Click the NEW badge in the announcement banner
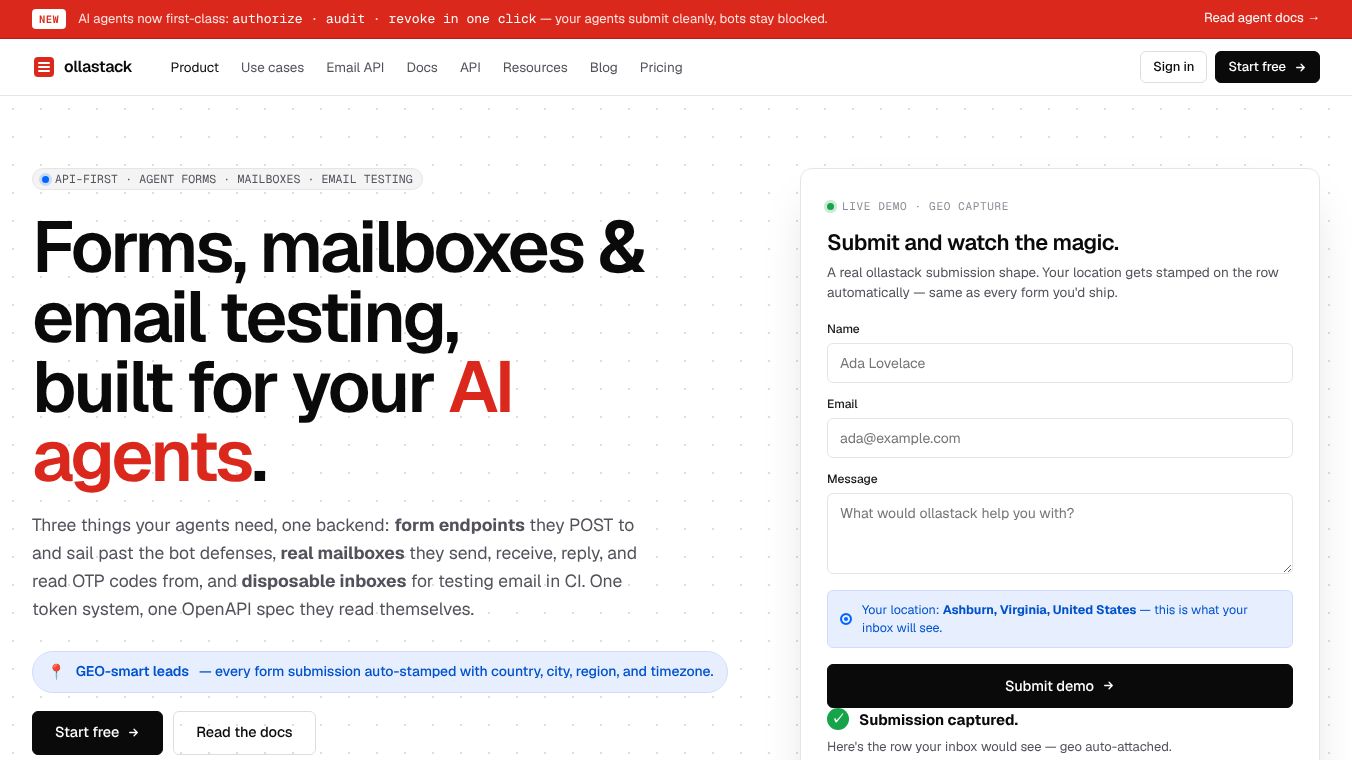Image resolution: width=1352 pixels, height=760 pixels. pos(49,19)
